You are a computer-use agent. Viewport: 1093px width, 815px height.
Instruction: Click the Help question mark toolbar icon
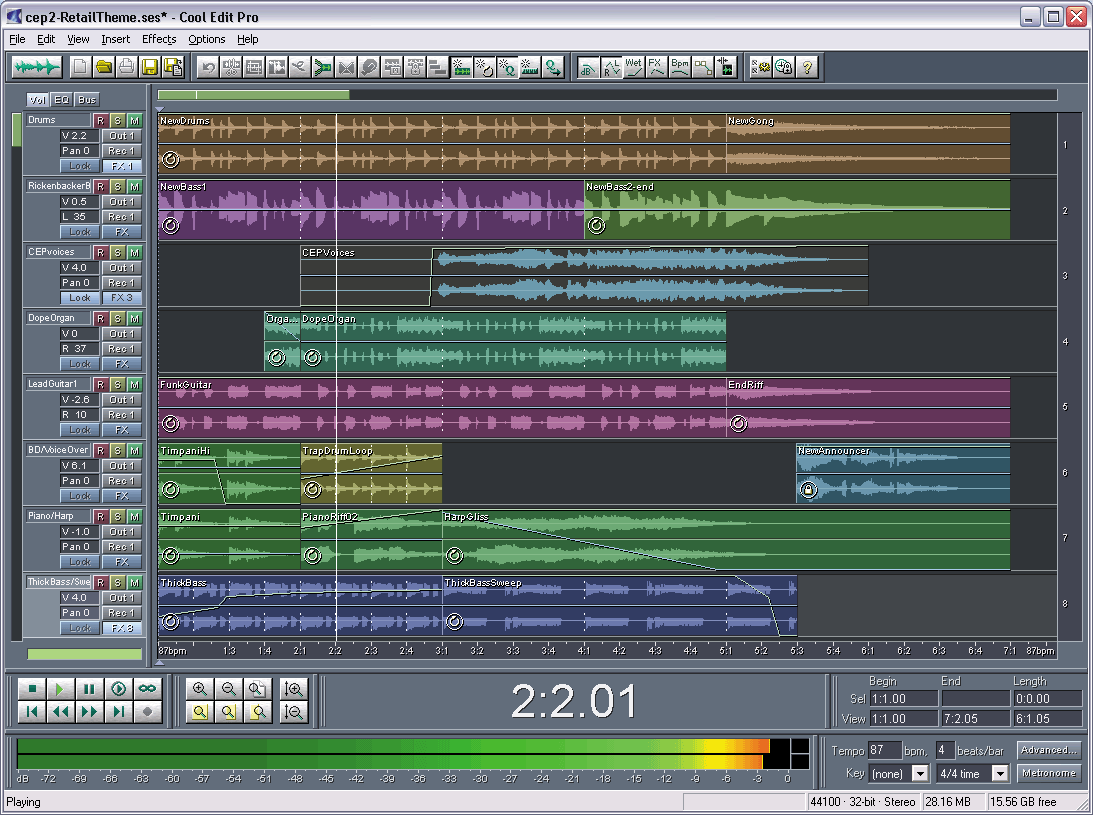pos(808,68)
